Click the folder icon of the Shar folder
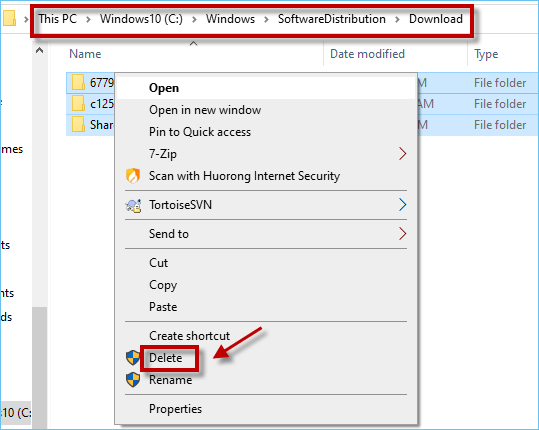This screenshot has width=539, height=430. [x=78, y=124]
